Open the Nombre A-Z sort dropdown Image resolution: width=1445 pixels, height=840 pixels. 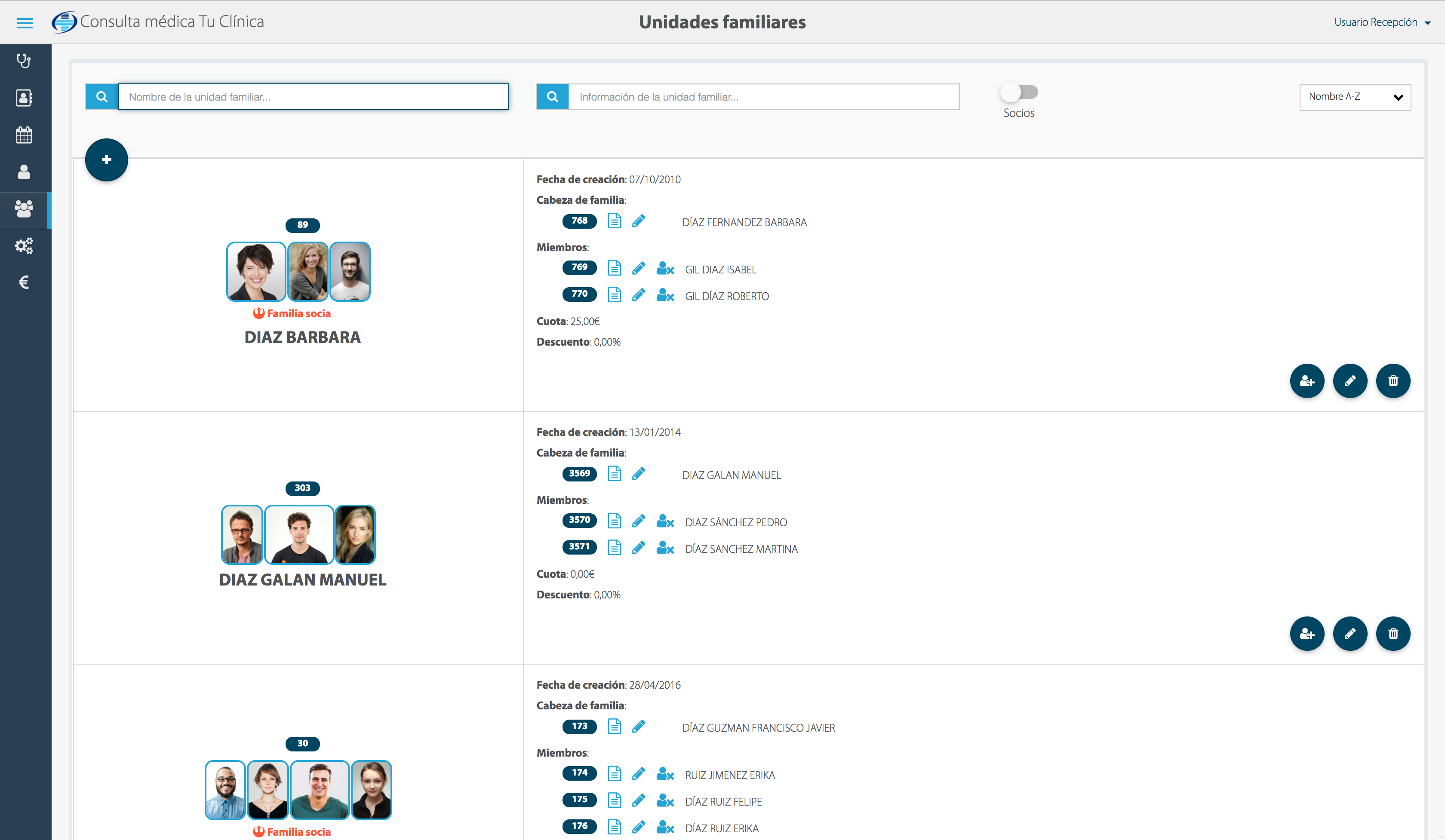click(1354, 97)
